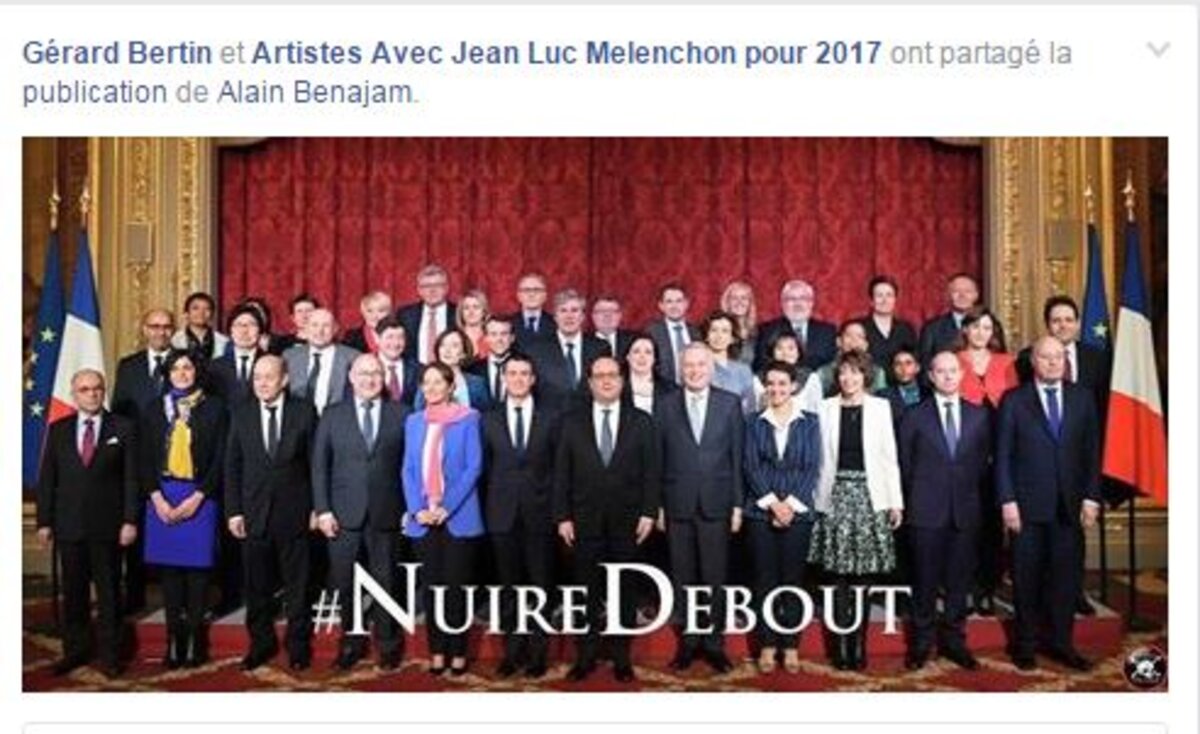Click the woman in red top
The height and width of the screenshot is (734, 1200).
985,362
